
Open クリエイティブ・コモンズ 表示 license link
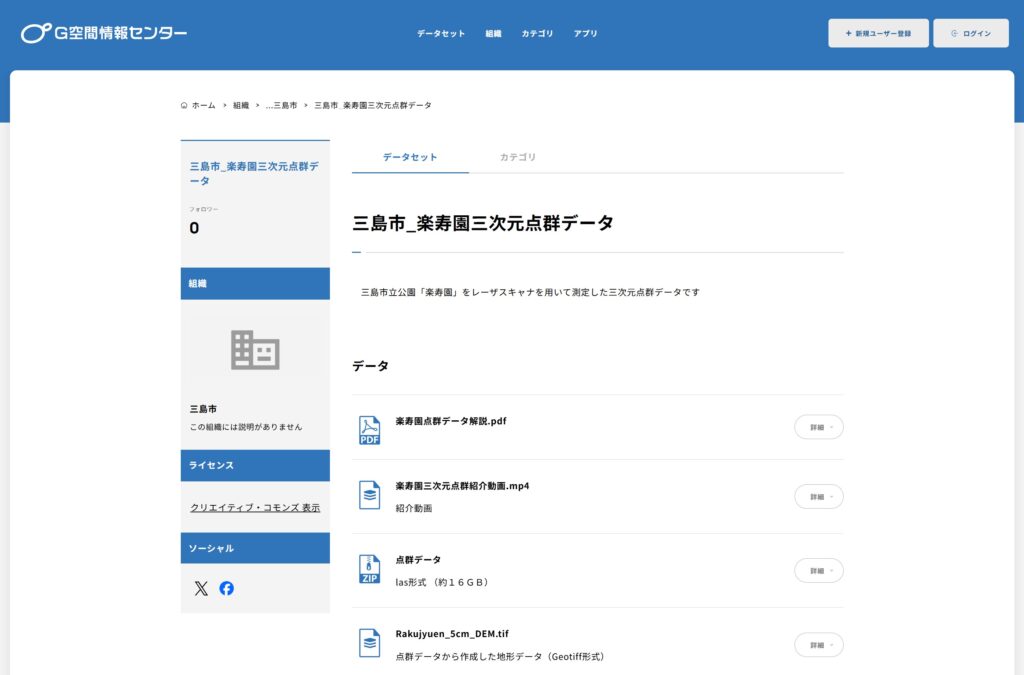(x=255, y=508)
